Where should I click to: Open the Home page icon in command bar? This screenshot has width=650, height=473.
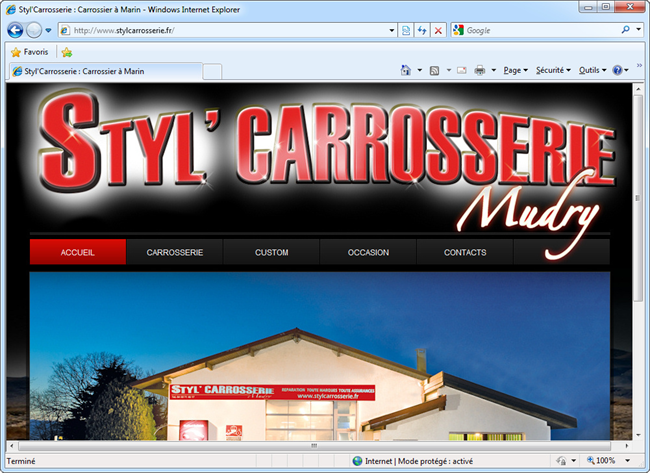[x=405, y=71]
